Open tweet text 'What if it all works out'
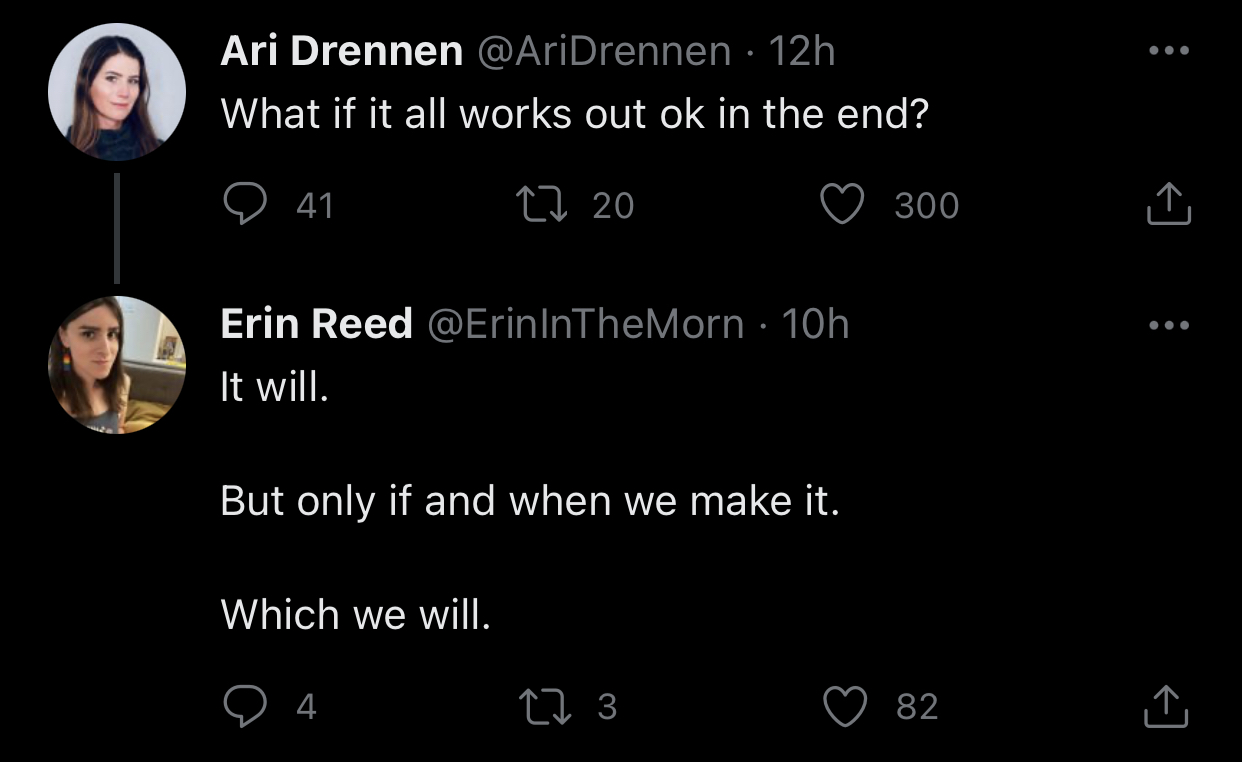The image size is (1242, 762). point(574,115)
